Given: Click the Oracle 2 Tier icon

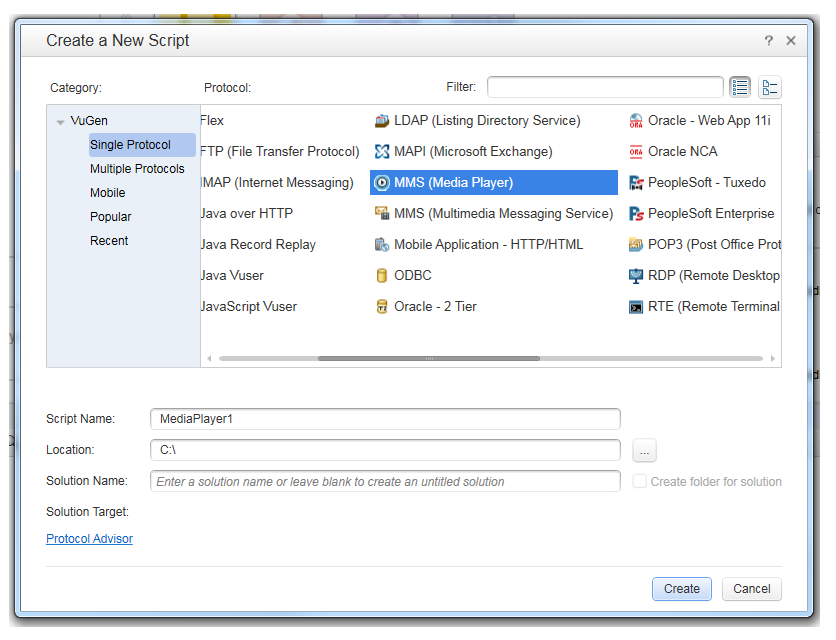Looking at the screenshot, I should point(382,307).
